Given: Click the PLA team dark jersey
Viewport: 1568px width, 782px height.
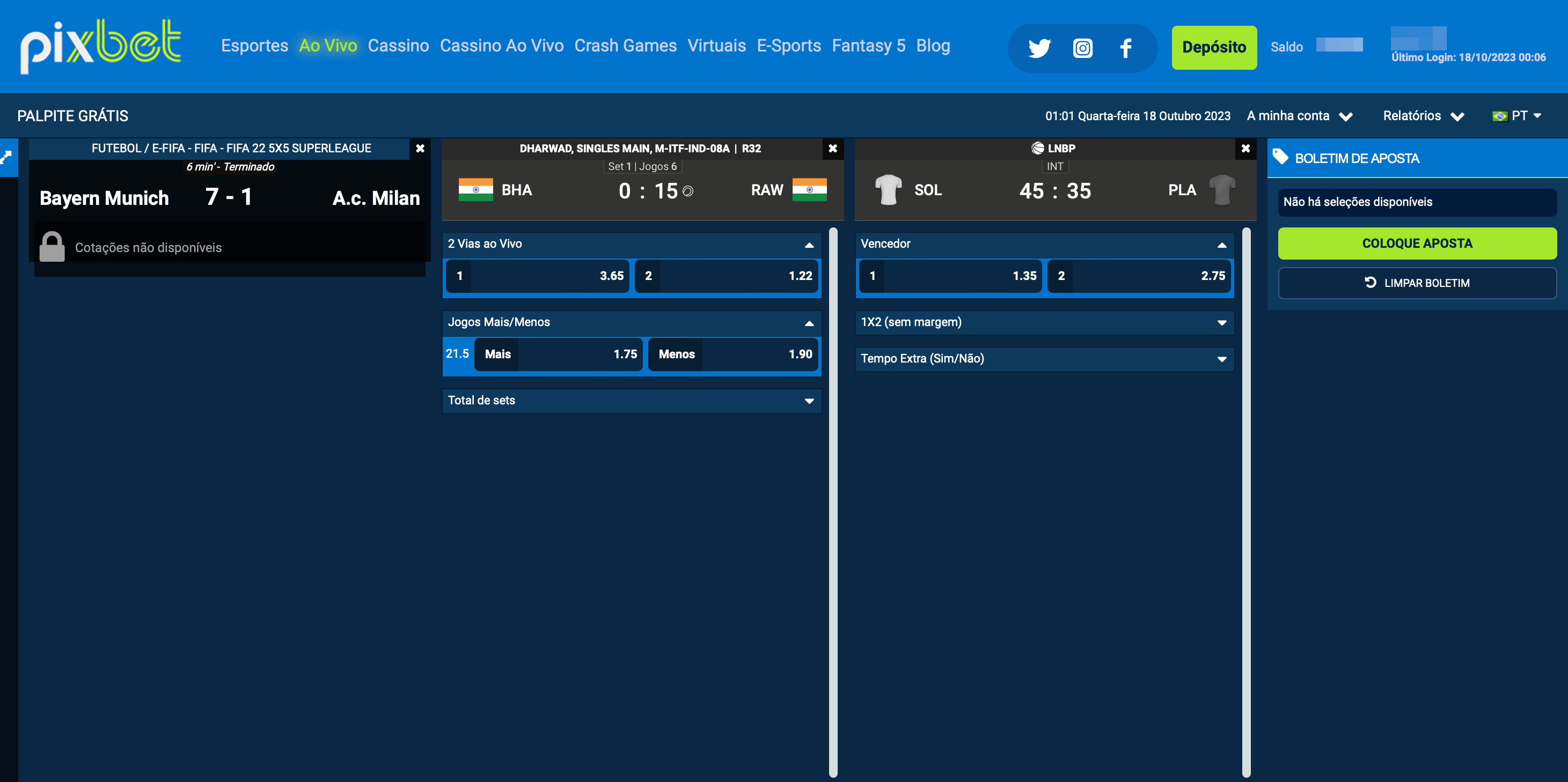Looking at the screenshot, I should [x=1222, y=190].
